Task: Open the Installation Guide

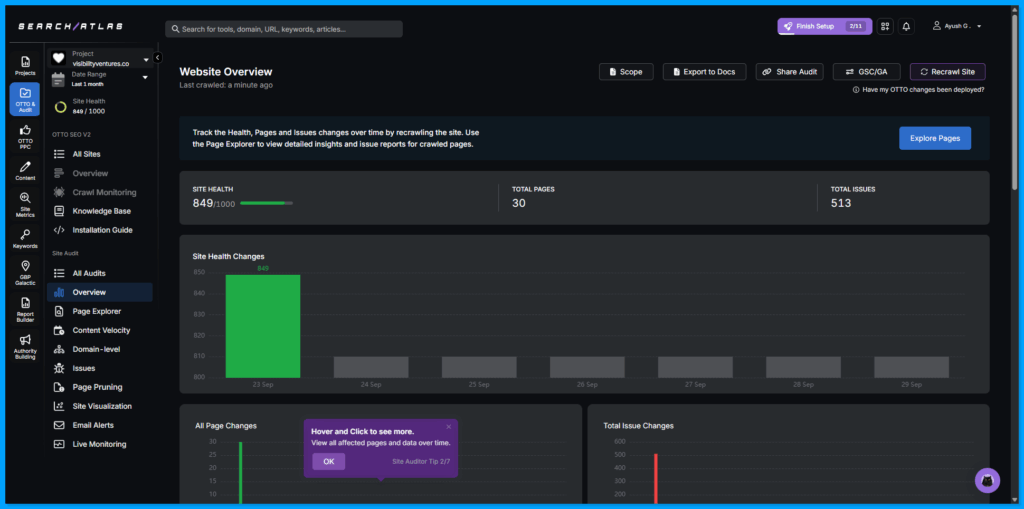Action: pyautogui.click(x=102, y=230)
